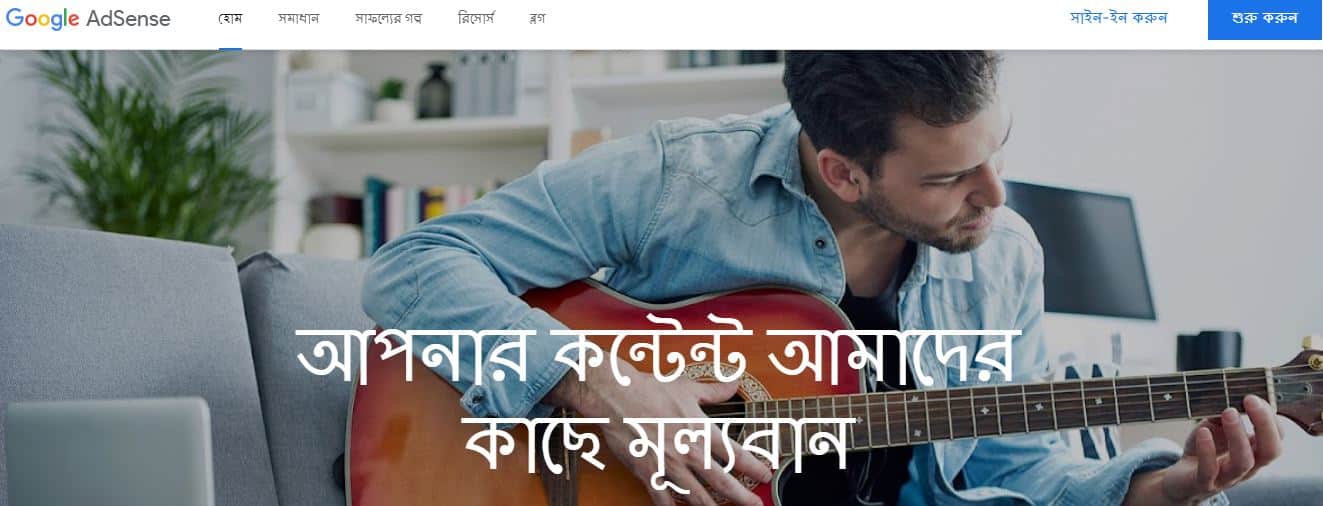Click the Google AdSense logo
This screenshot has height=506, width=1323.
(88, 19)
